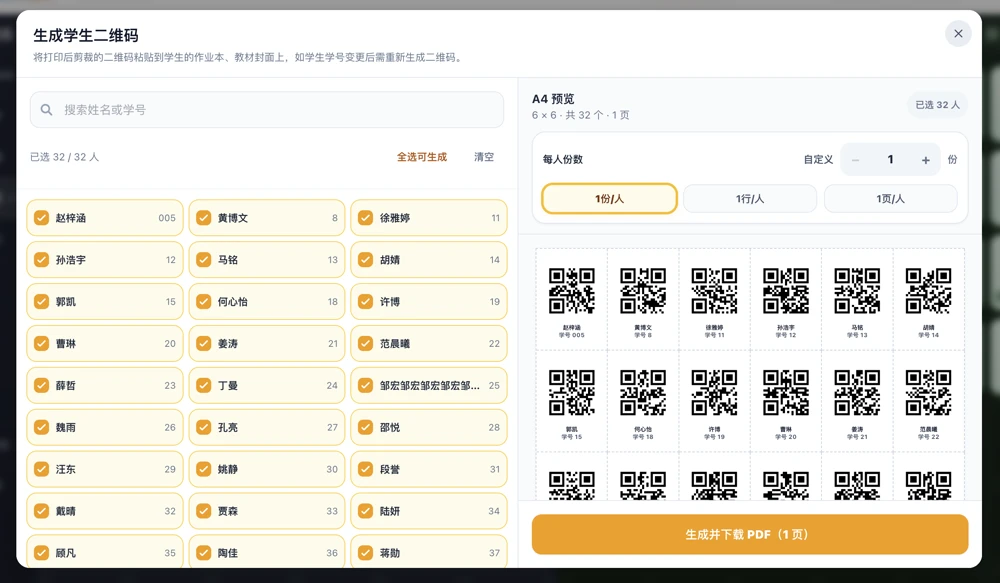1000x583 pixels.
Task: Select the 1页/人 option
Action: coord(890,198)
